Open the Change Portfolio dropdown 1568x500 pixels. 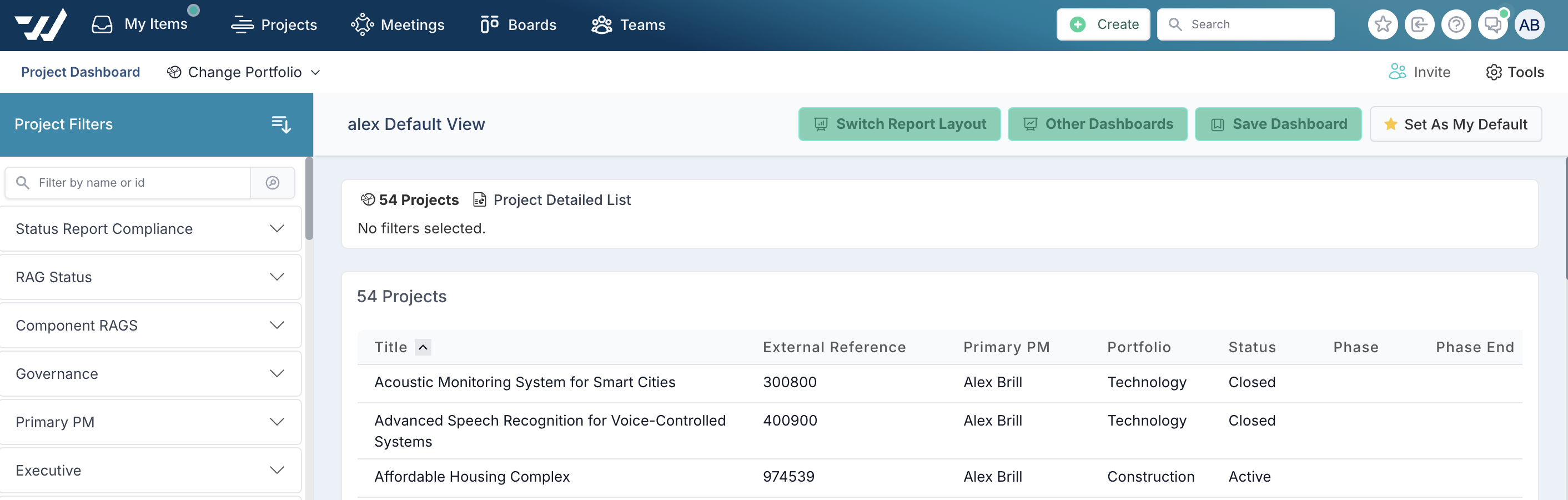coord(244,72)
